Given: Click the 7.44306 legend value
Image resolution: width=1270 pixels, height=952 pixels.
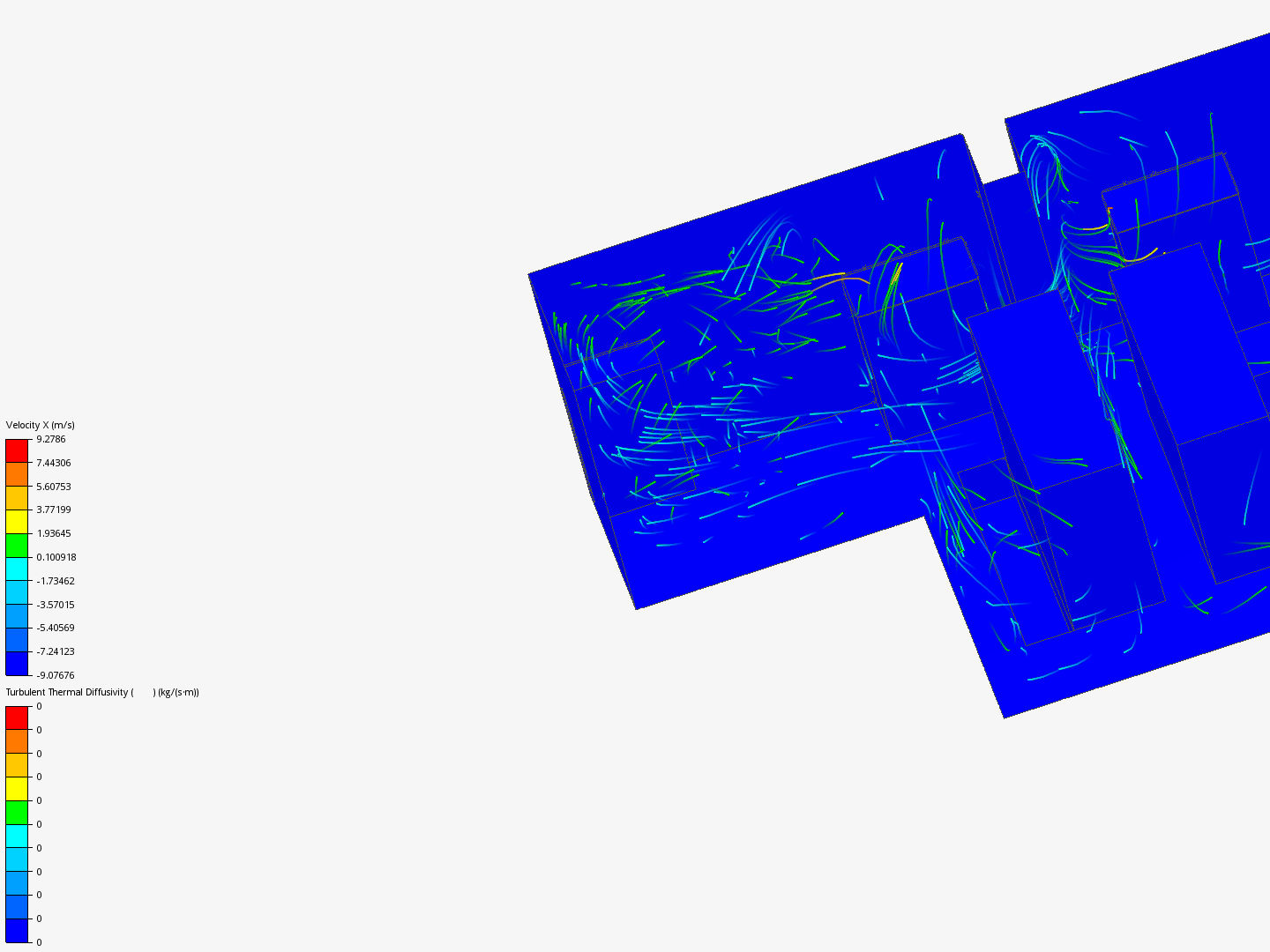Looking at the screenshot, I should [x=54, y=463].
